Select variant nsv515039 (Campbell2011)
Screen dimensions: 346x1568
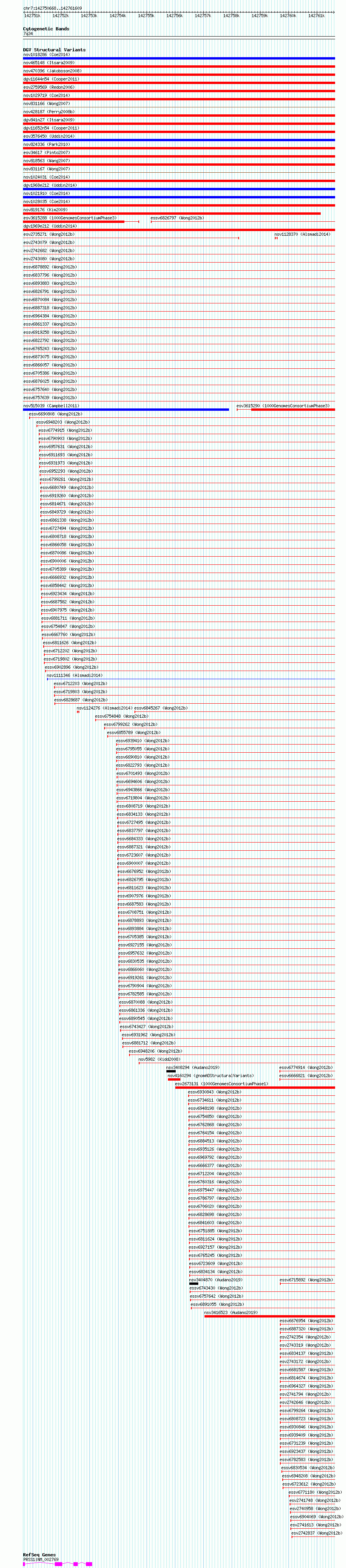(x=51, y=406)
